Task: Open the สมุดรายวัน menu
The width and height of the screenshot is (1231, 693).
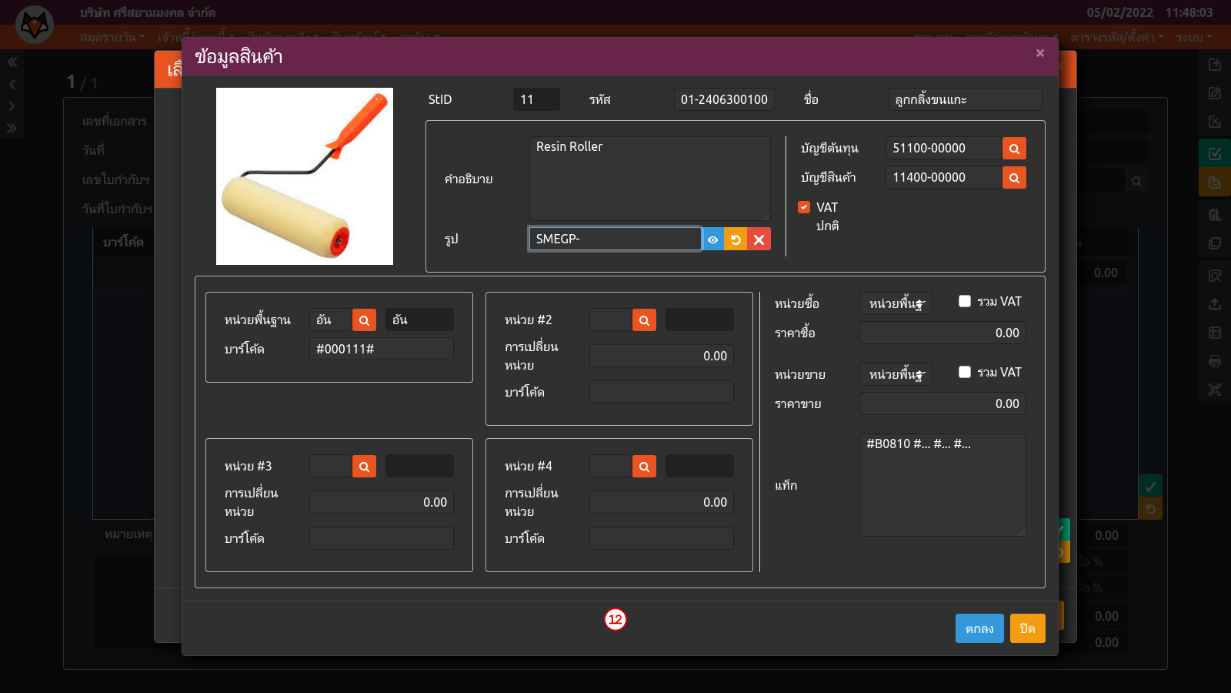Action: pyautogui.click(x=112, y=36)
